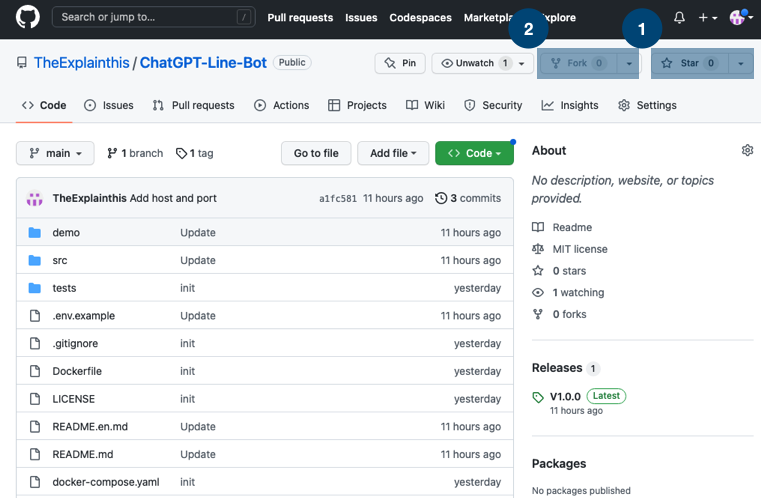Open the Releases heading link

(566, 368)
